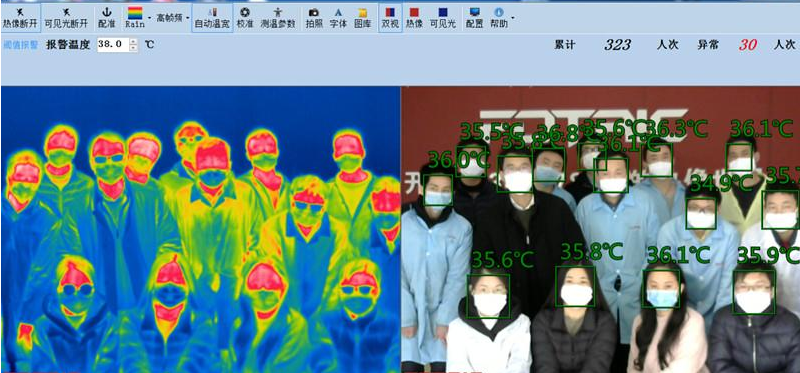This screenshot has height=373, width=800.
Task: Take a snapshot with 拍照 camera icon
Action: (x=314, y=18)
